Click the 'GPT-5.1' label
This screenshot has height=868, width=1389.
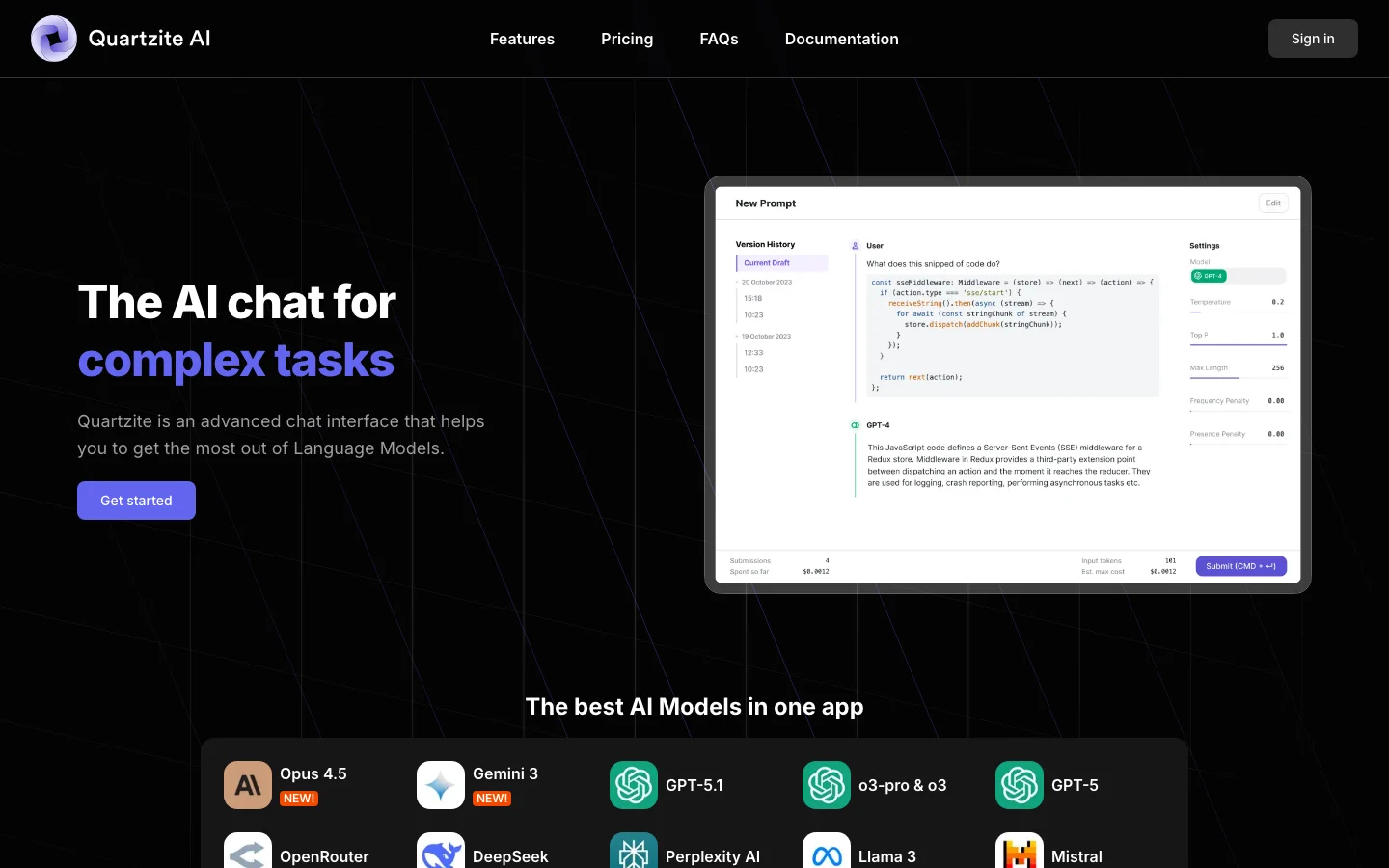(x=694, y=785)
